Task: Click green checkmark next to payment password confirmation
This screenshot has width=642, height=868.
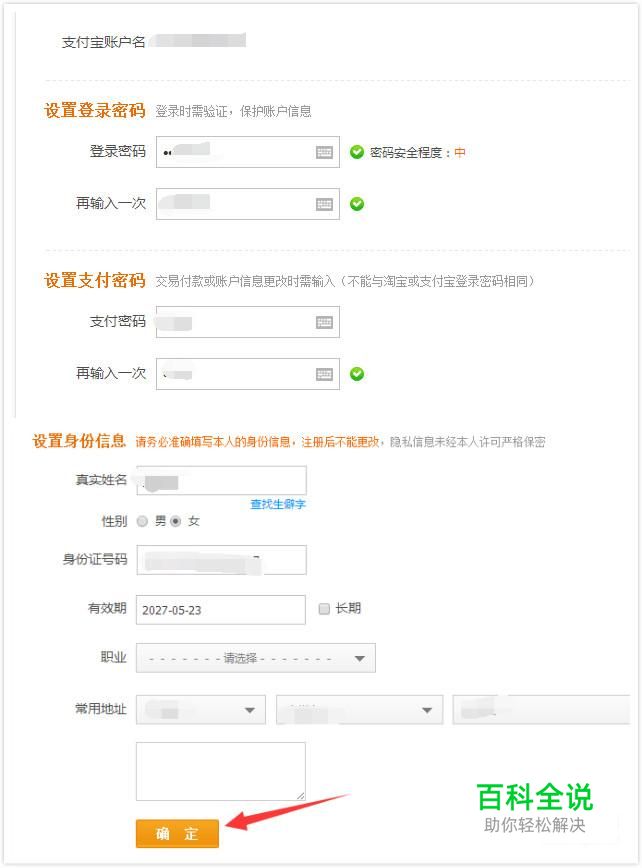Action: point(357,374)
